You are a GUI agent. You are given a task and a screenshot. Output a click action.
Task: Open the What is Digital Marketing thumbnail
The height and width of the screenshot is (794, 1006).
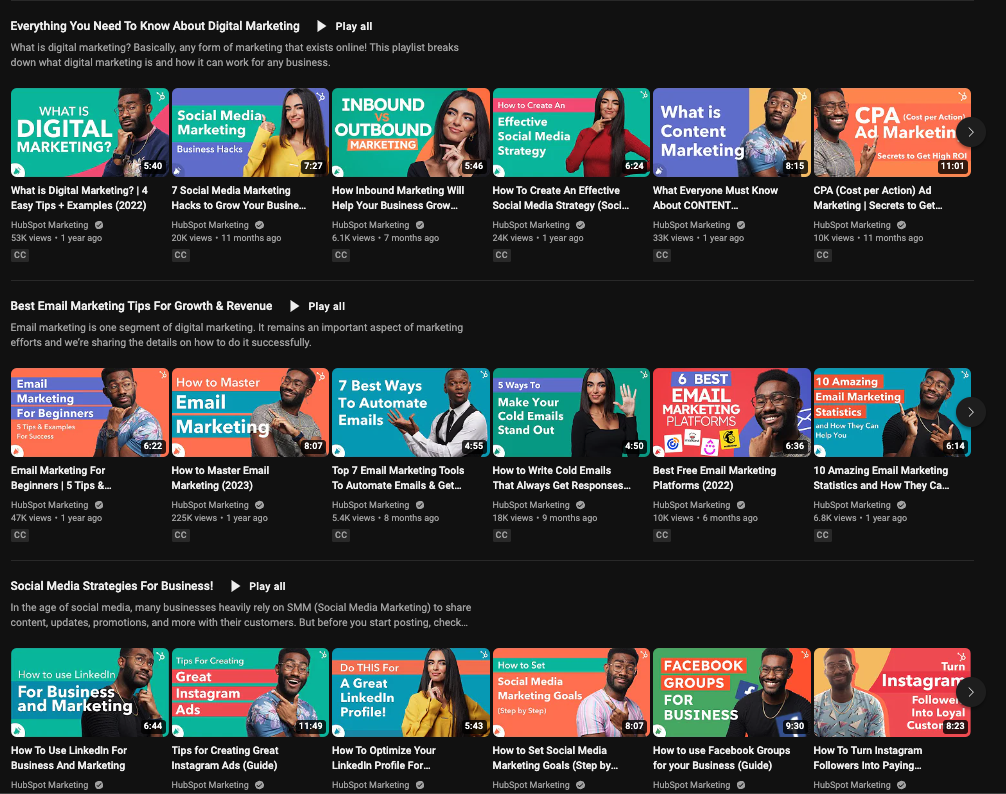pos(89,132)
